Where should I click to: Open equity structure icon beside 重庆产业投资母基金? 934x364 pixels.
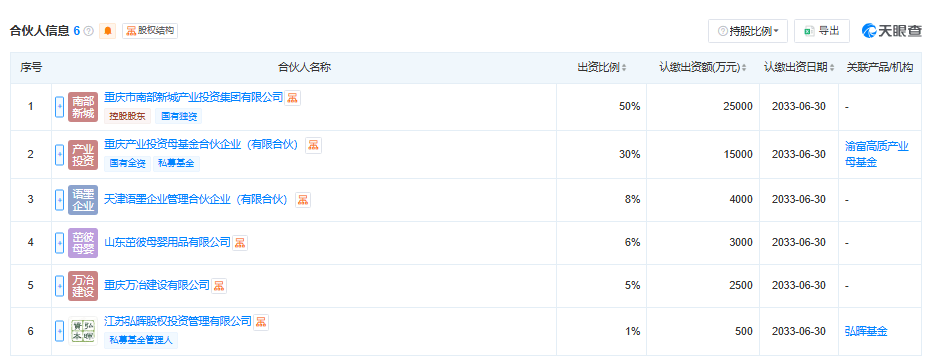(313, 145)
